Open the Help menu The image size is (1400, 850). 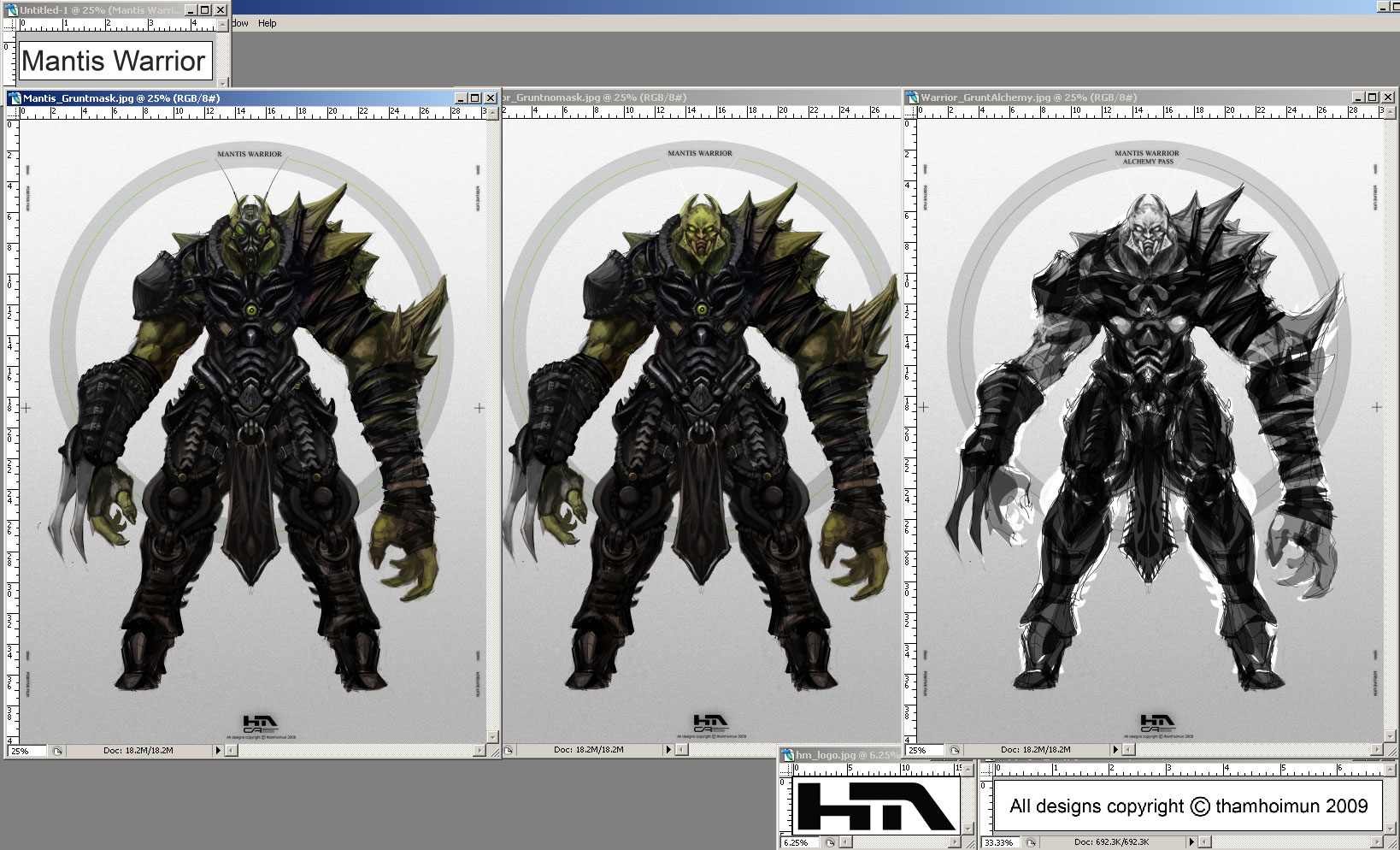tap(268, 23)
